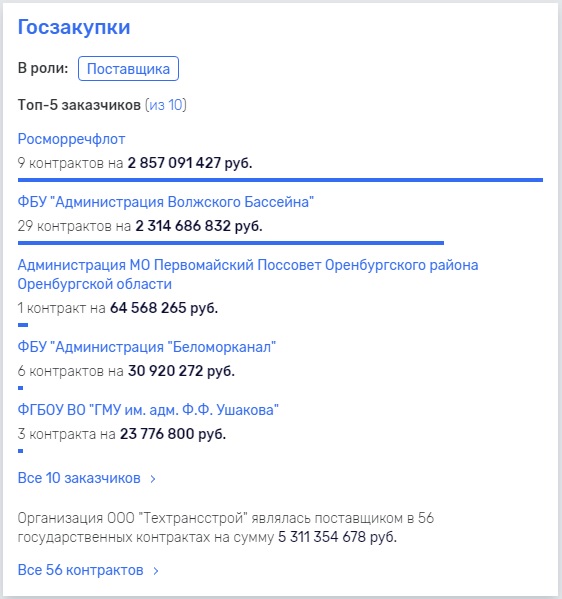Click the Топ-5 заказчиков heading

click(x=79, y=105)
